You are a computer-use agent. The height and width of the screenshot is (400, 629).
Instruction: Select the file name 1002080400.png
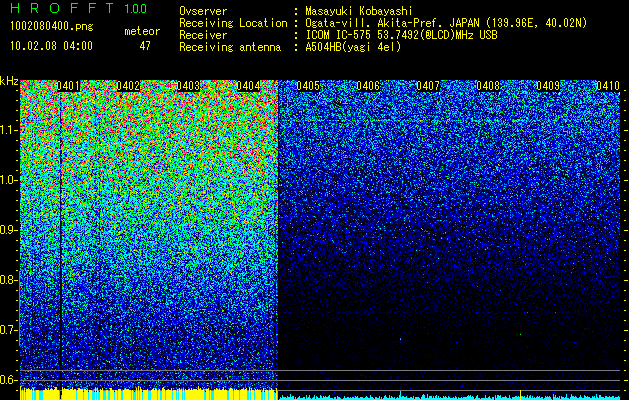click(x=52, y=26)
